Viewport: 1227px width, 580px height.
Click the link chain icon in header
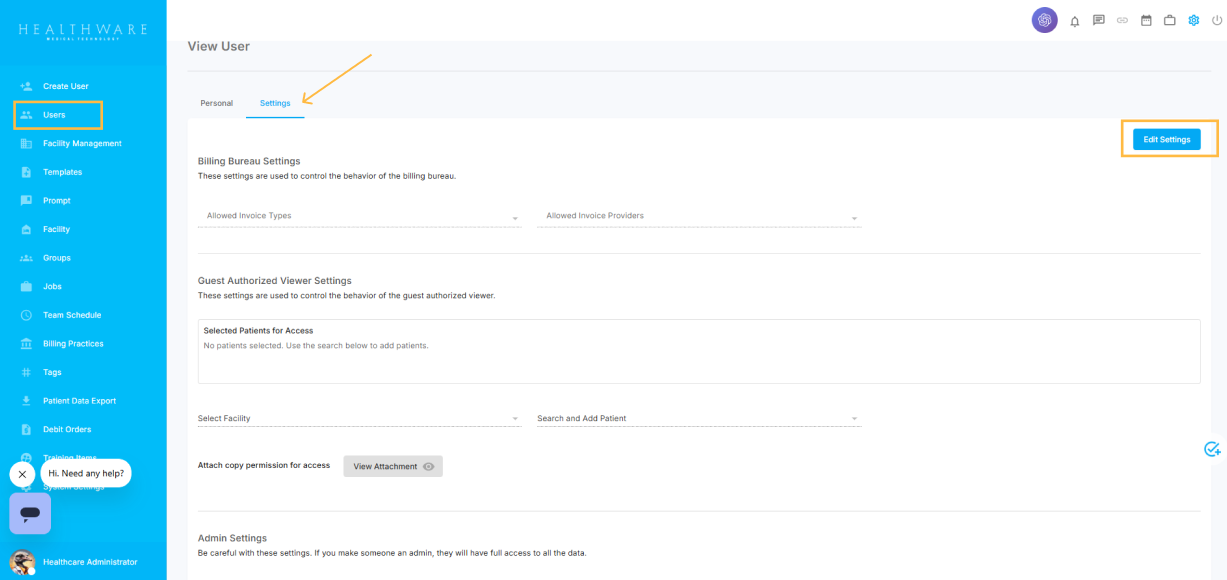1122,20
